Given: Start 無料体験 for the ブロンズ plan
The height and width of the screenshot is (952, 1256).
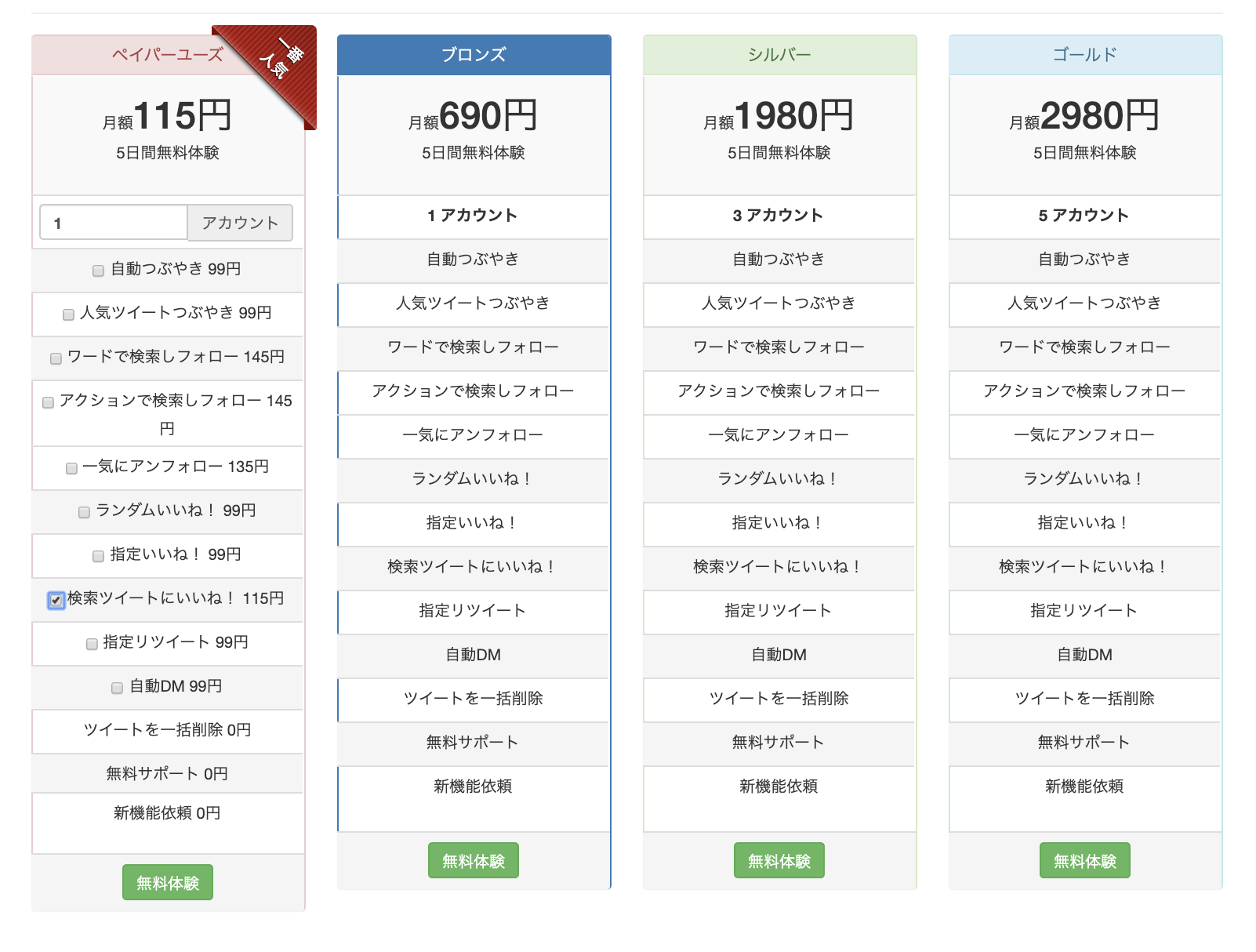Looking at the screenshot, I should (473, 861).
